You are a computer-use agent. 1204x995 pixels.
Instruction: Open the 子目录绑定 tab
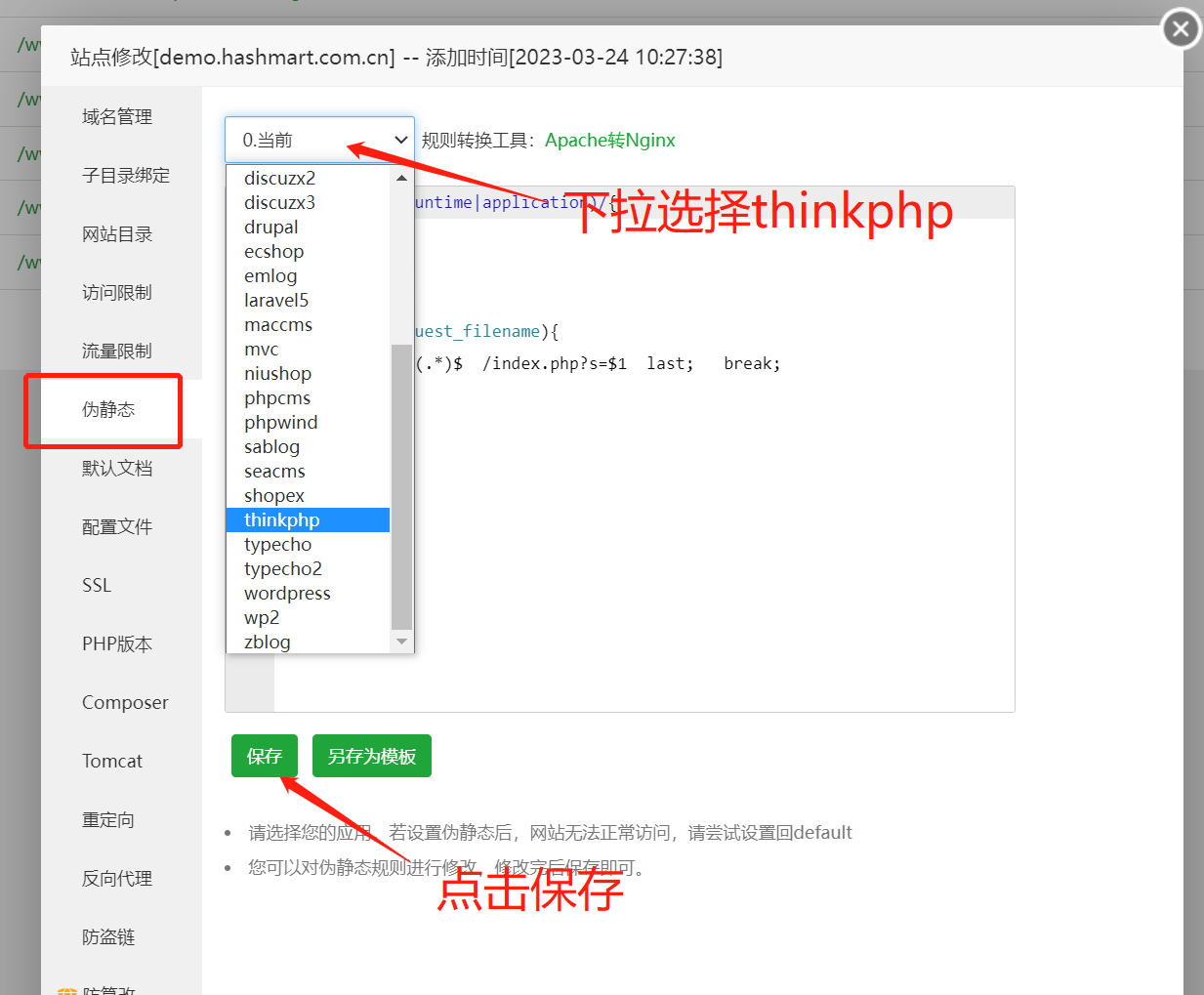point(121,175)
